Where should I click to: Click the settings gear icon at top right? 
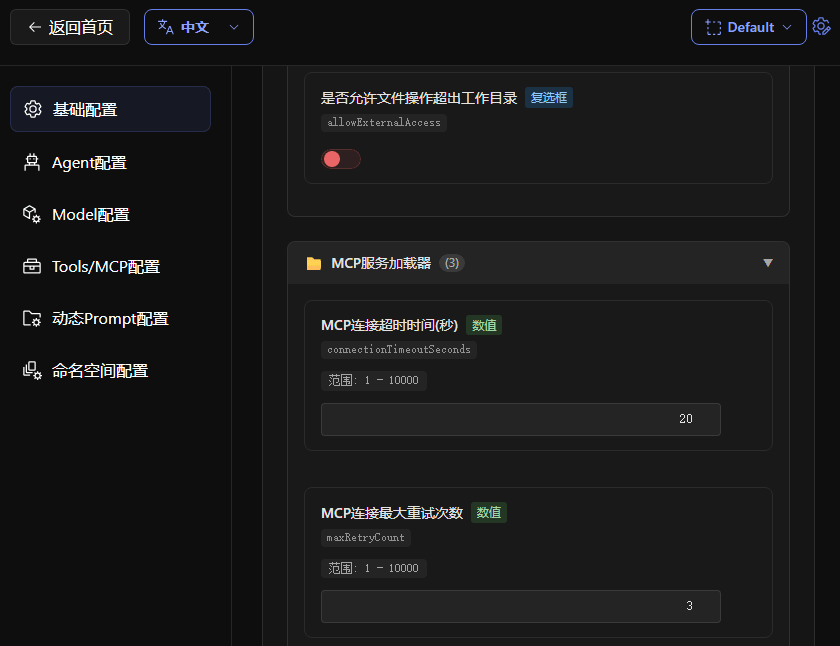pos(821,27)
